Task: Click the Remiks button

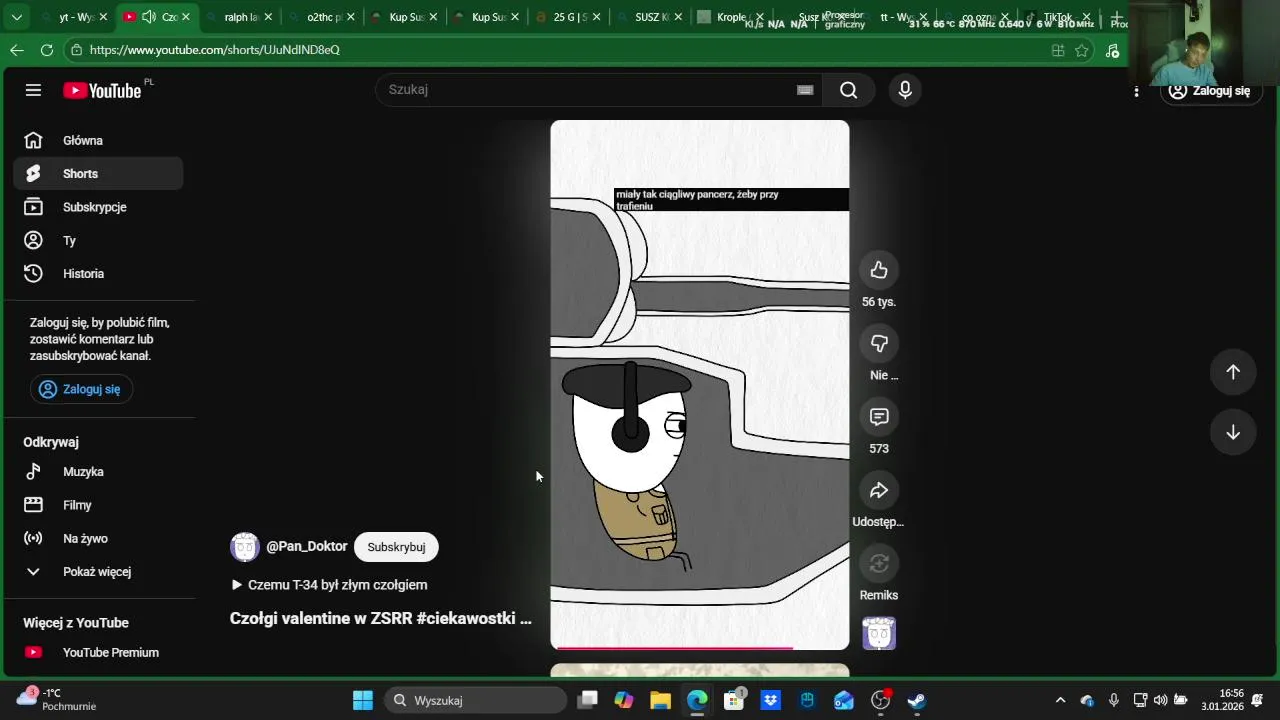Action: [x=879, y=563]
